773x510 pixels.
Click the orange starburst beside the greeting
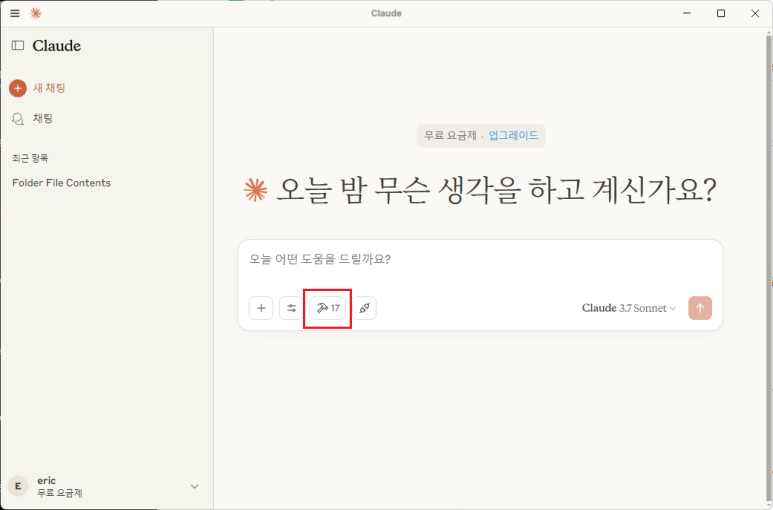click(x=255, y=191)
